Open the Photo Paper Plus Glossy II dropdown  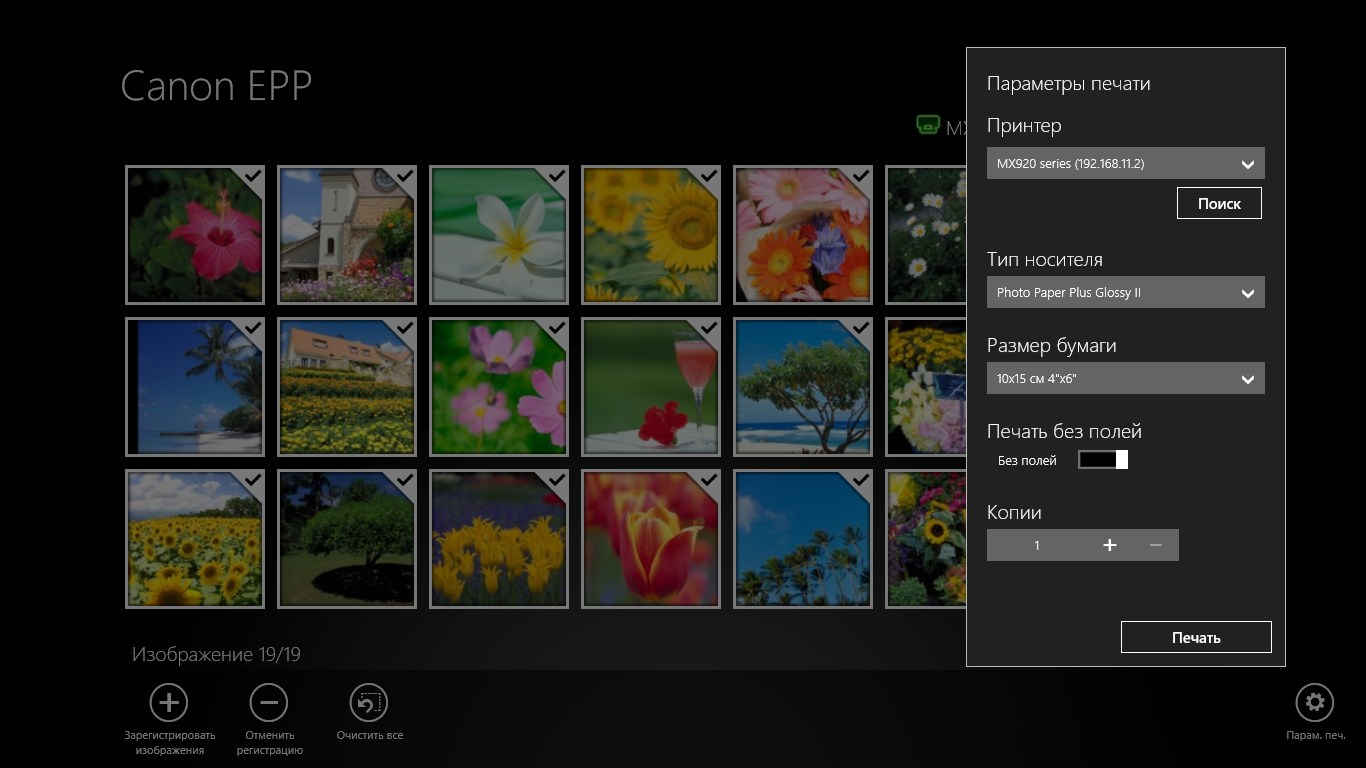coord(1125,293)
